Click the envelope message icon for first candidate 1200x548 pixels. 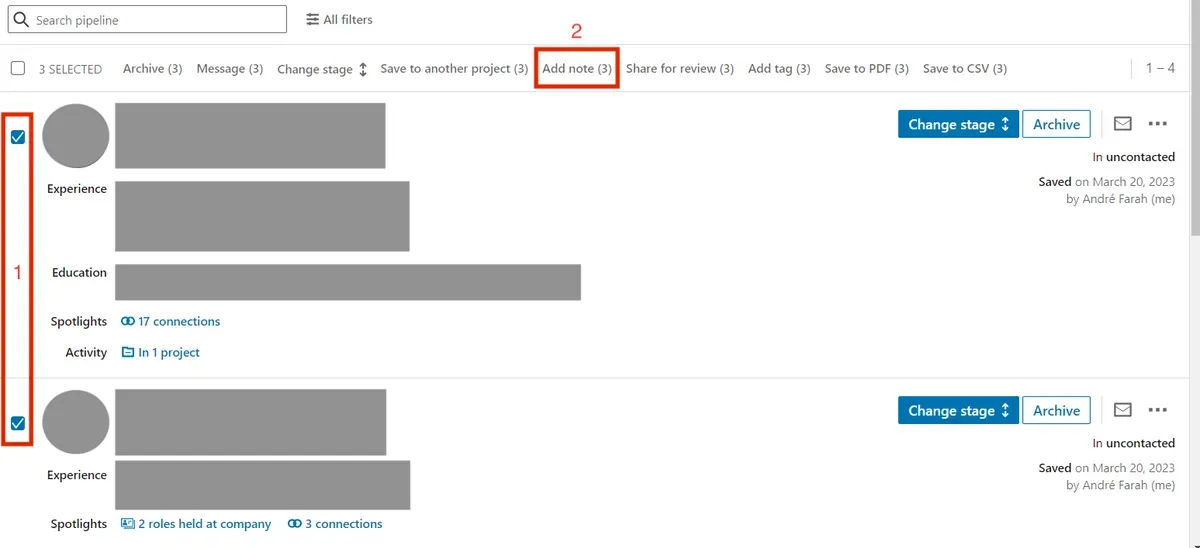1123,124
